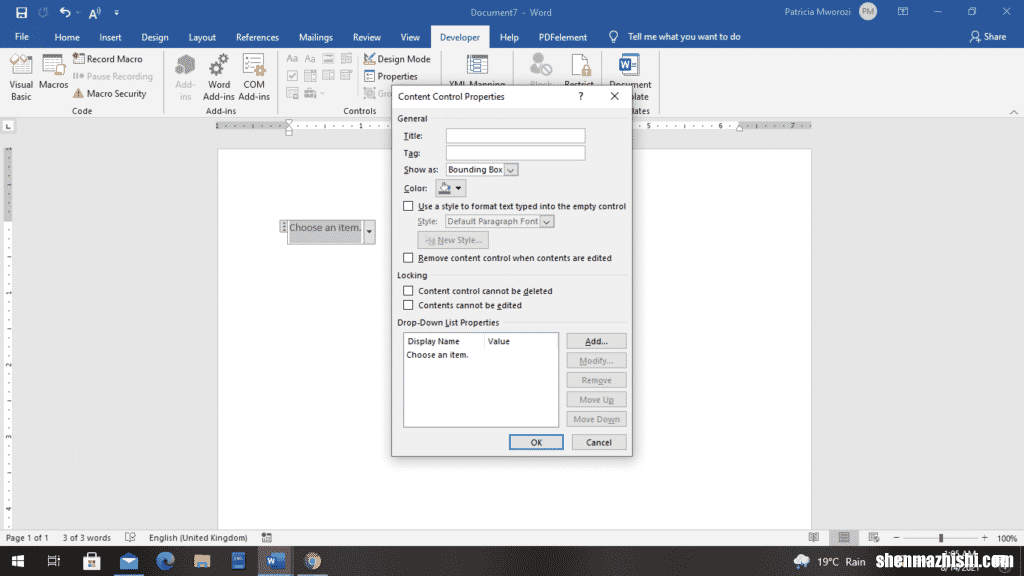1024x576 pixels.
Task: Toggle Design Mode in Controls
Action: [x=397, y=59]
